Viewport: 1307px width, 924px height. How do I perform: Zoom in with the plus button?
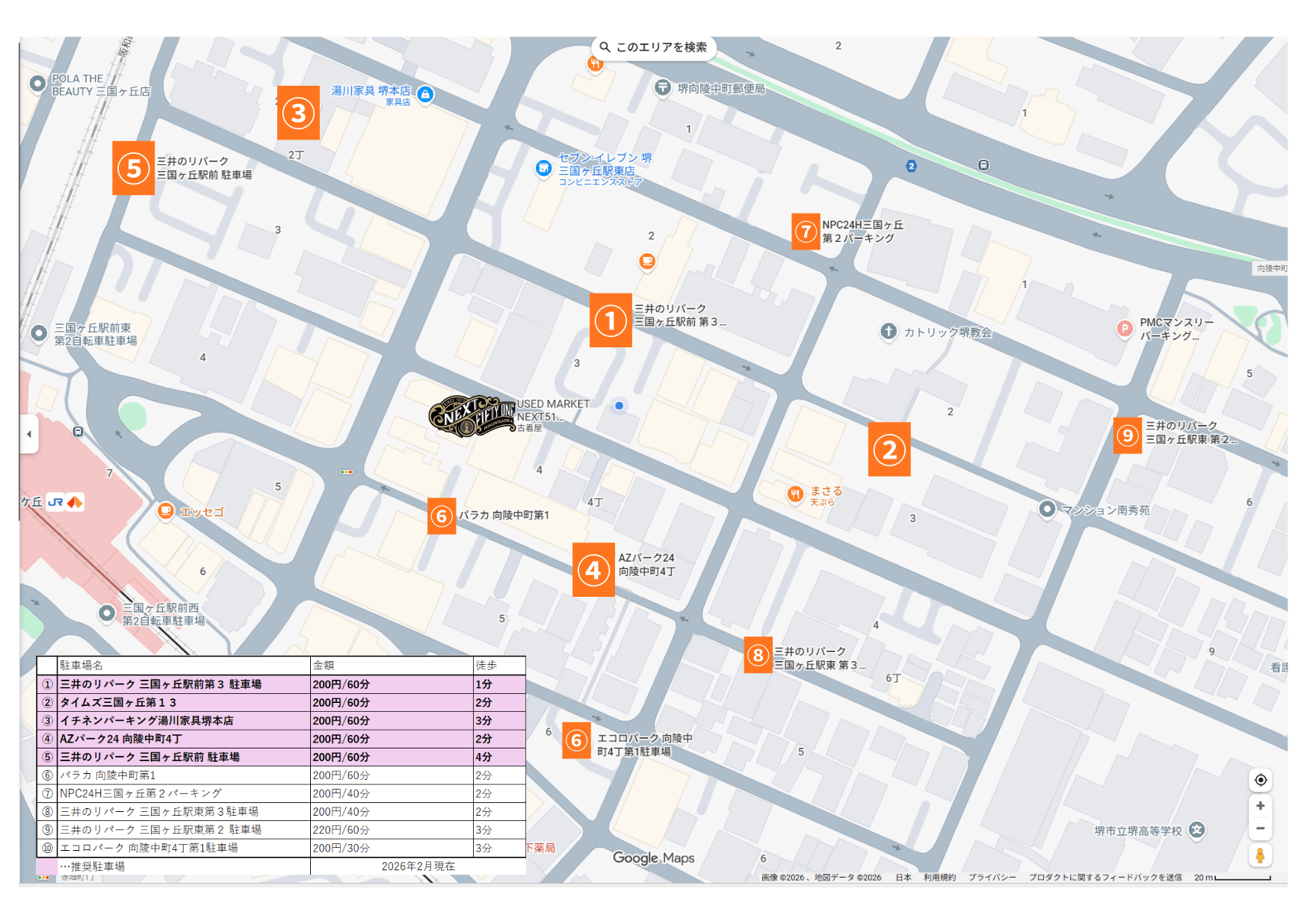coord(1260,806)
